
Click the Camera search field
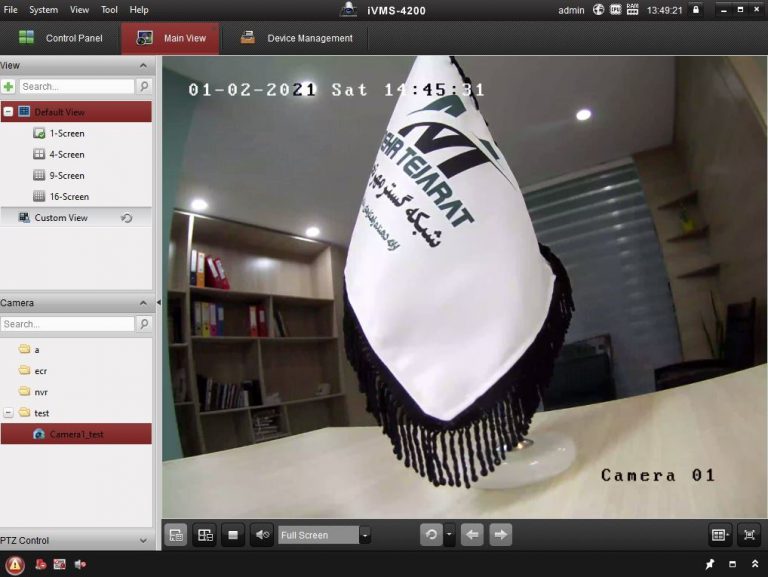coord(68,324)
